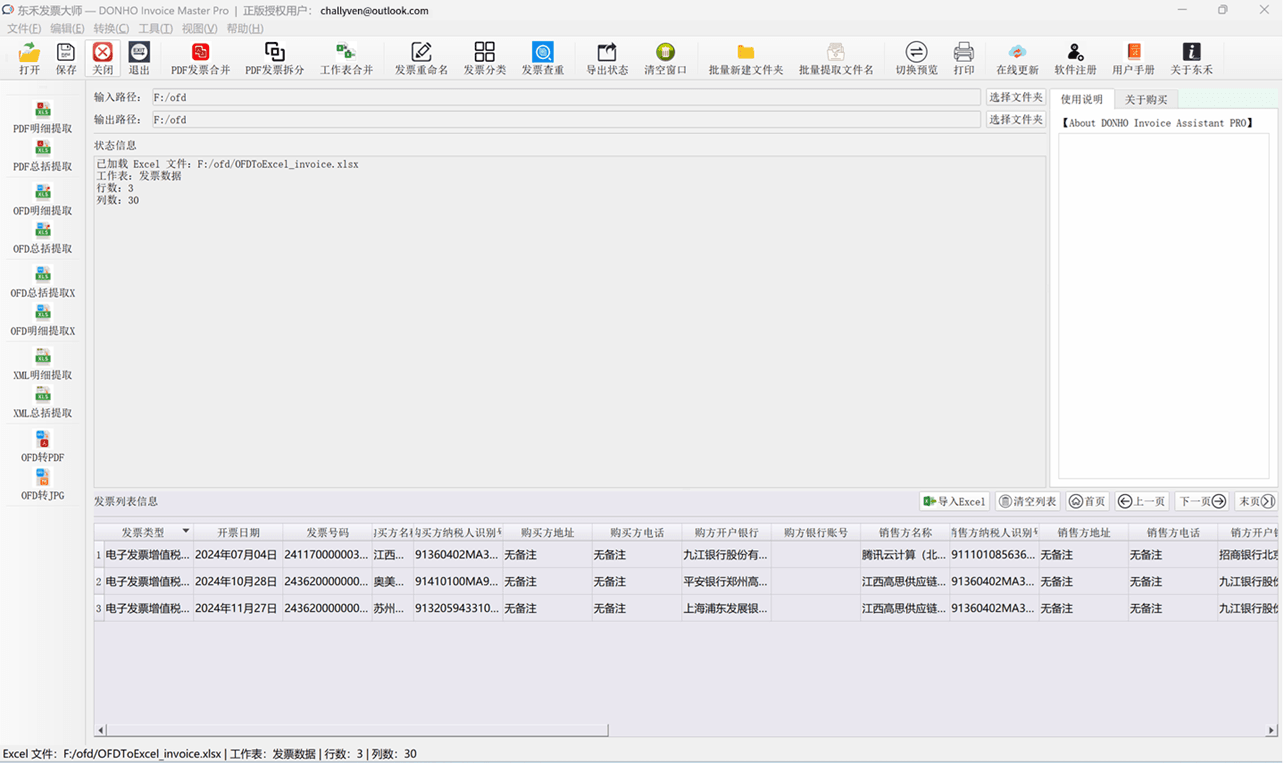Viewport: 1284px width, 763px height.
Task: Open the 软件注册 software registration
Action: [1075, 58]
